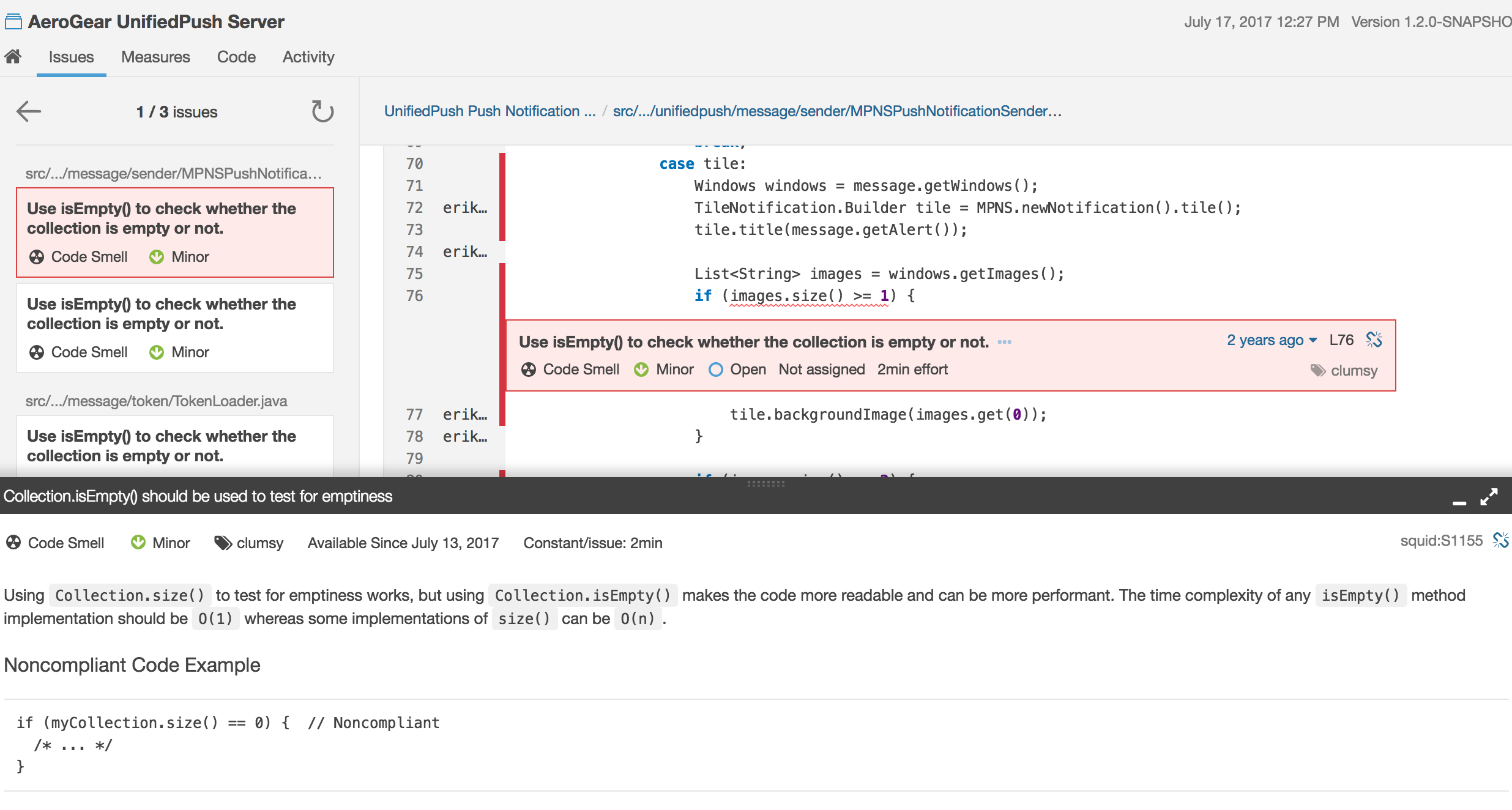Click the underlined images.size() >= 1 expression

pos(809,296)
